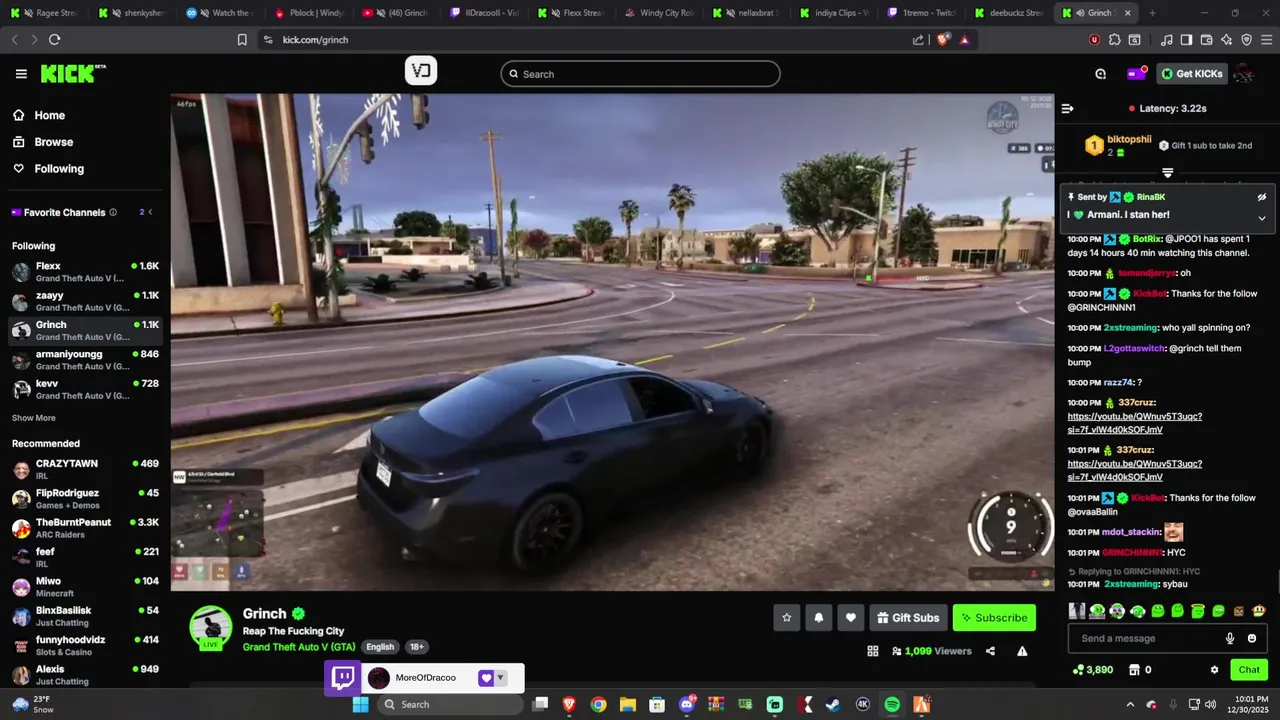
Task: Open kevv channel in Following list
Action: point(85,389)
